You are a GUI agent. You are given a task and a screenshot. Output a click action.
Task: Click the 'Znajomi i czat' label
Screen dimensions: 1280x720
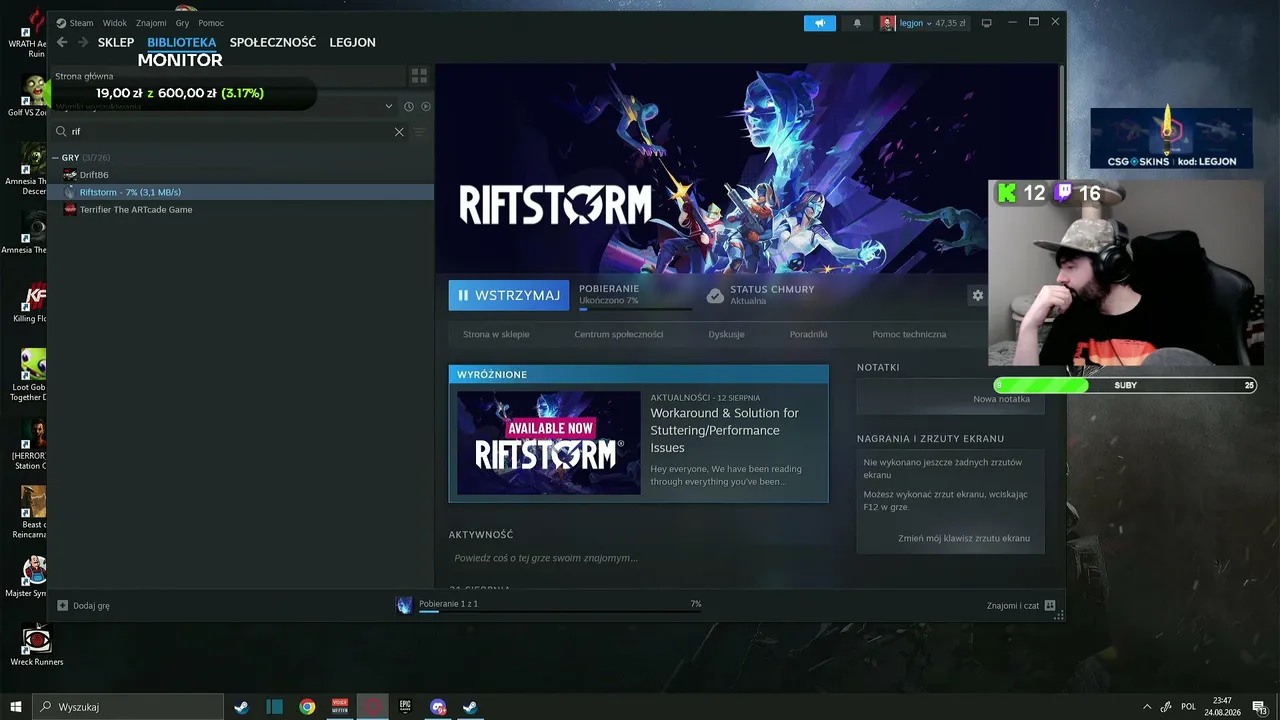[x=1013, y=605]
